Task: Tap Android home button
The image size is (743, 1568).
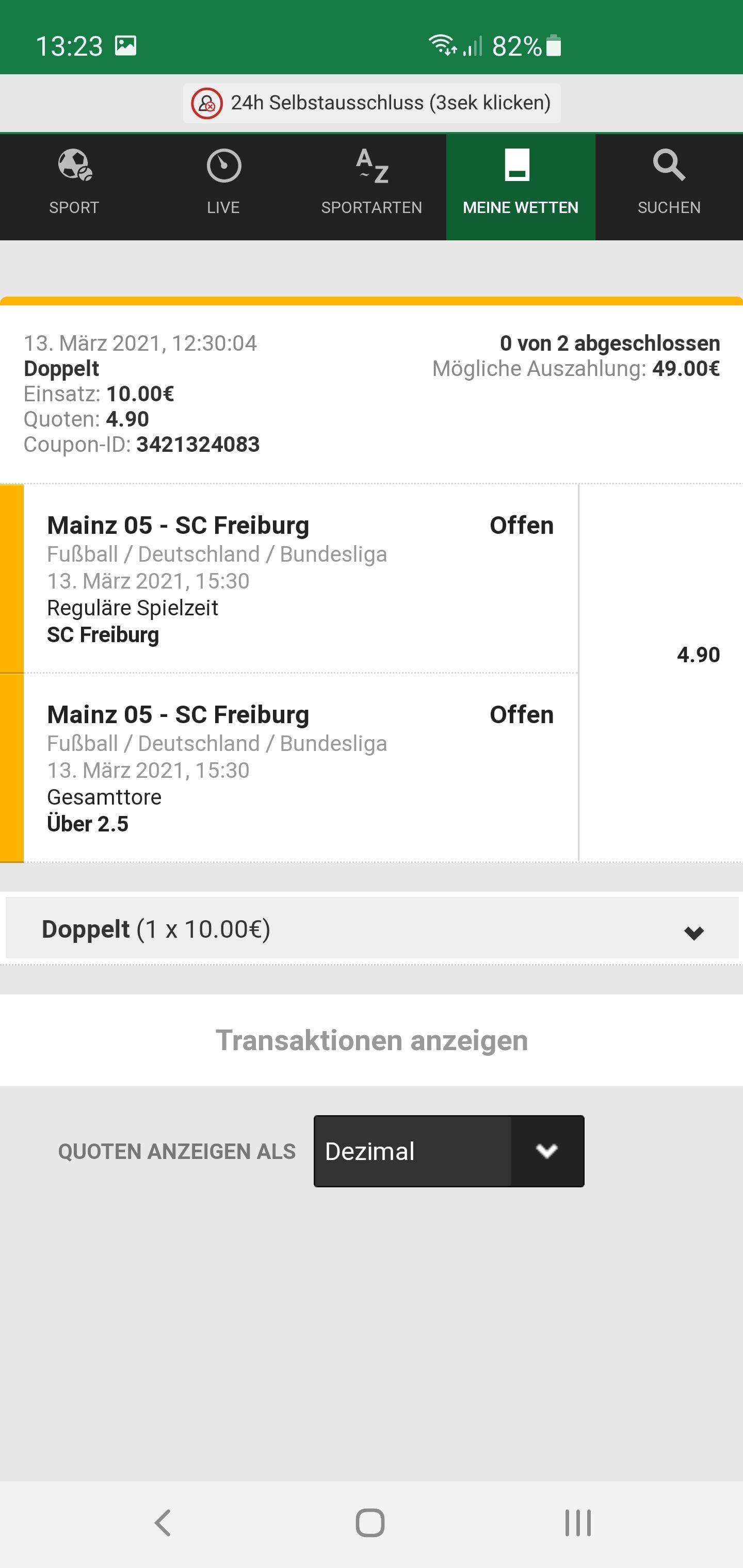Action: (x=370, y=1523)
